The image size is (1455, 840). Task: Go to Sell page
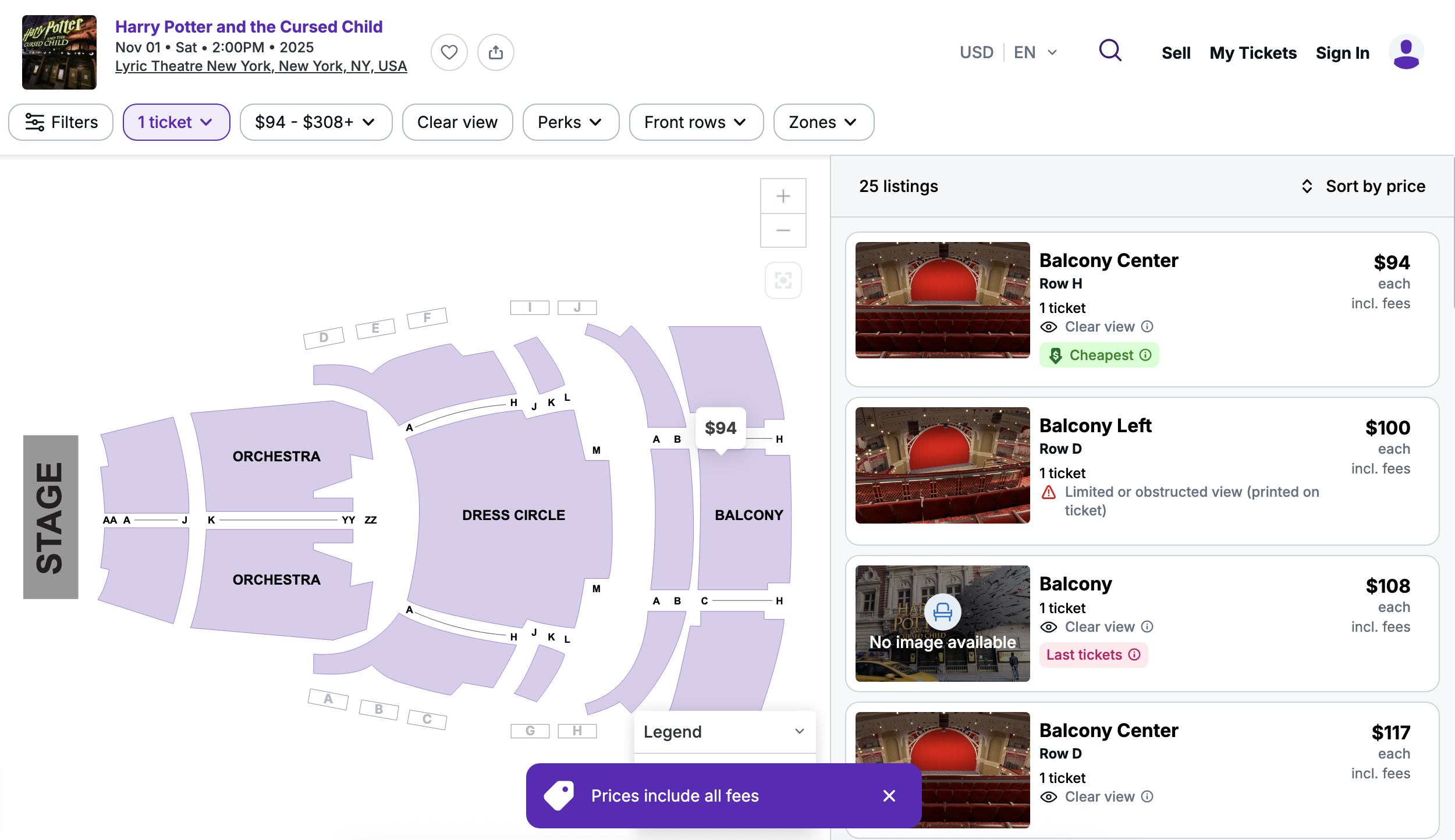point(1176,53)
